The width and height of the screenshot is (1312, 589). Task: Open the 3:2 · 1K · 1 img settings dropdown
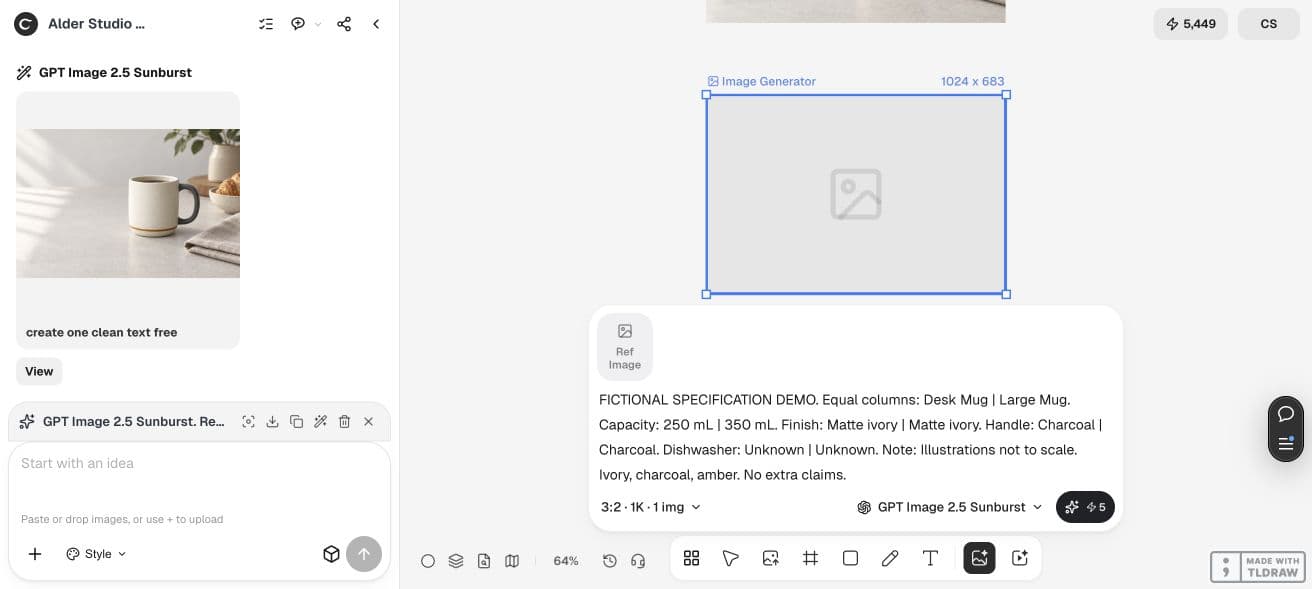point(651,507)
